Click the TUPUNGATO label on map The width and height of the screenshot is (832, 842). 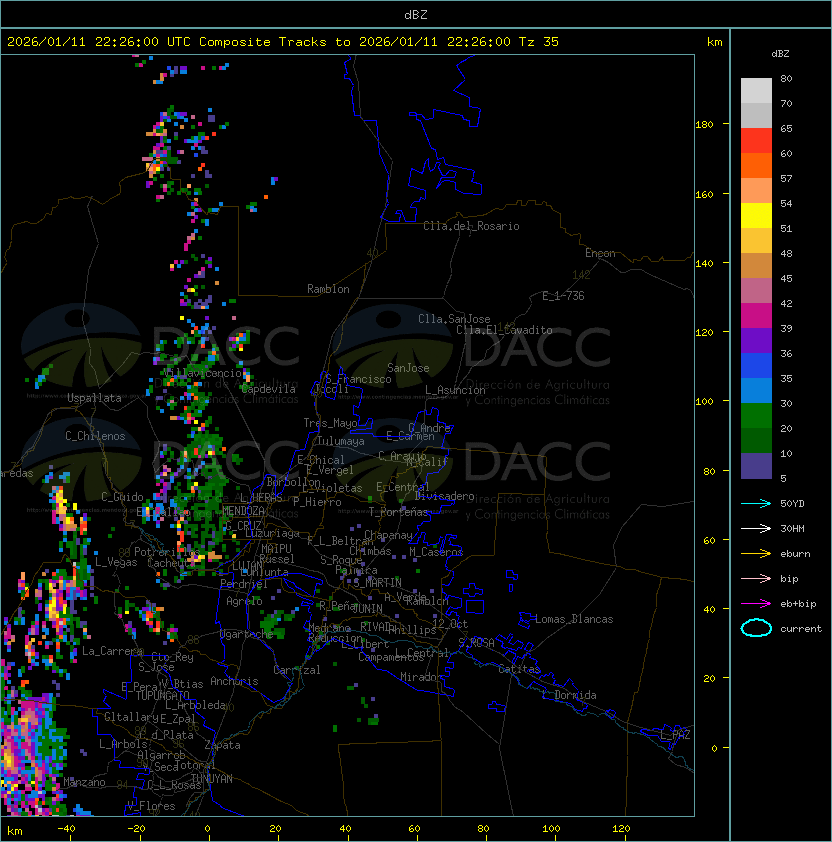click(x=162, y=695)
